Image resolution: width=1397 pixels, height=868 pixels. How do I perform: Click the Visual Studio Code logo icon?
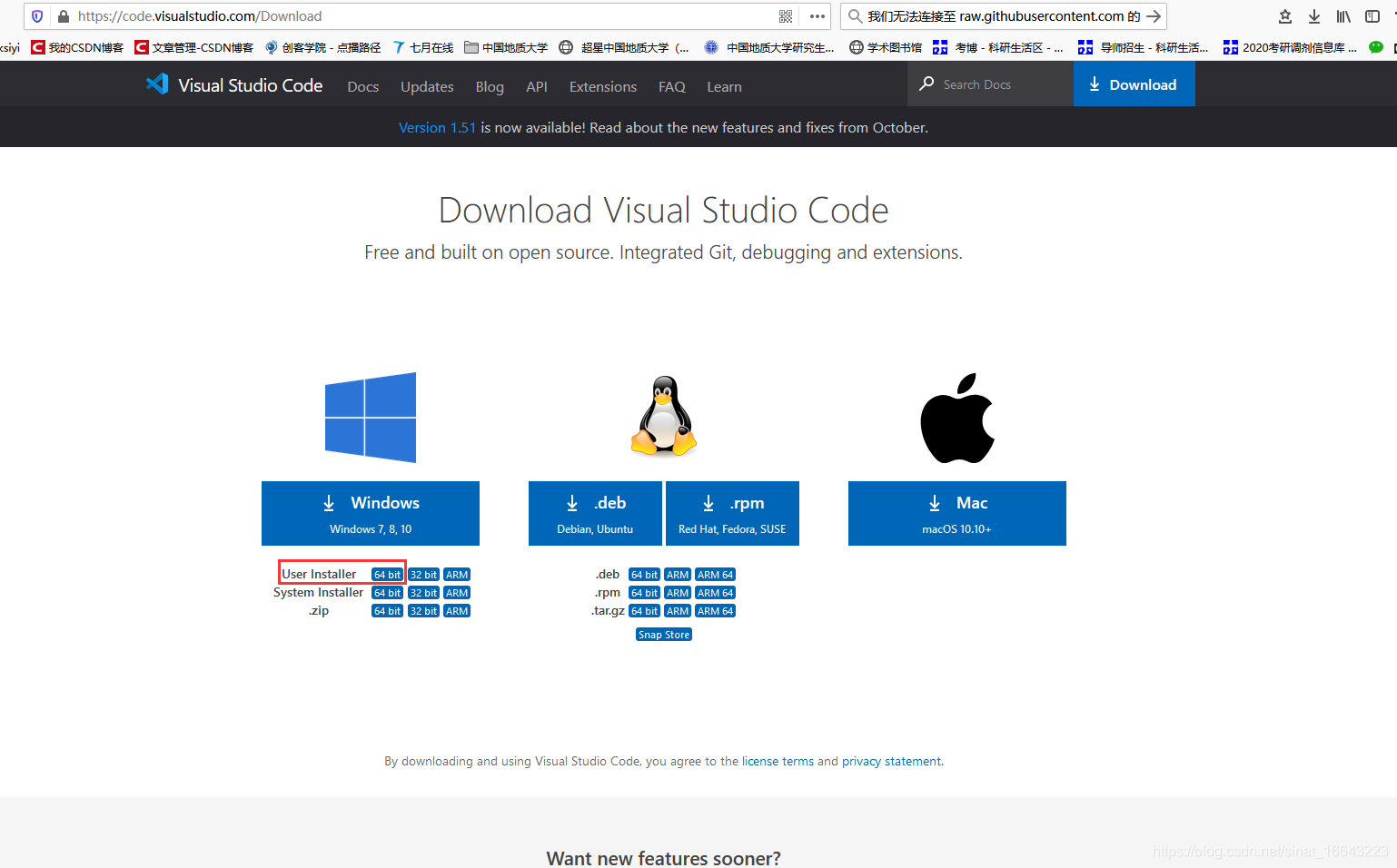coord(157,84)
